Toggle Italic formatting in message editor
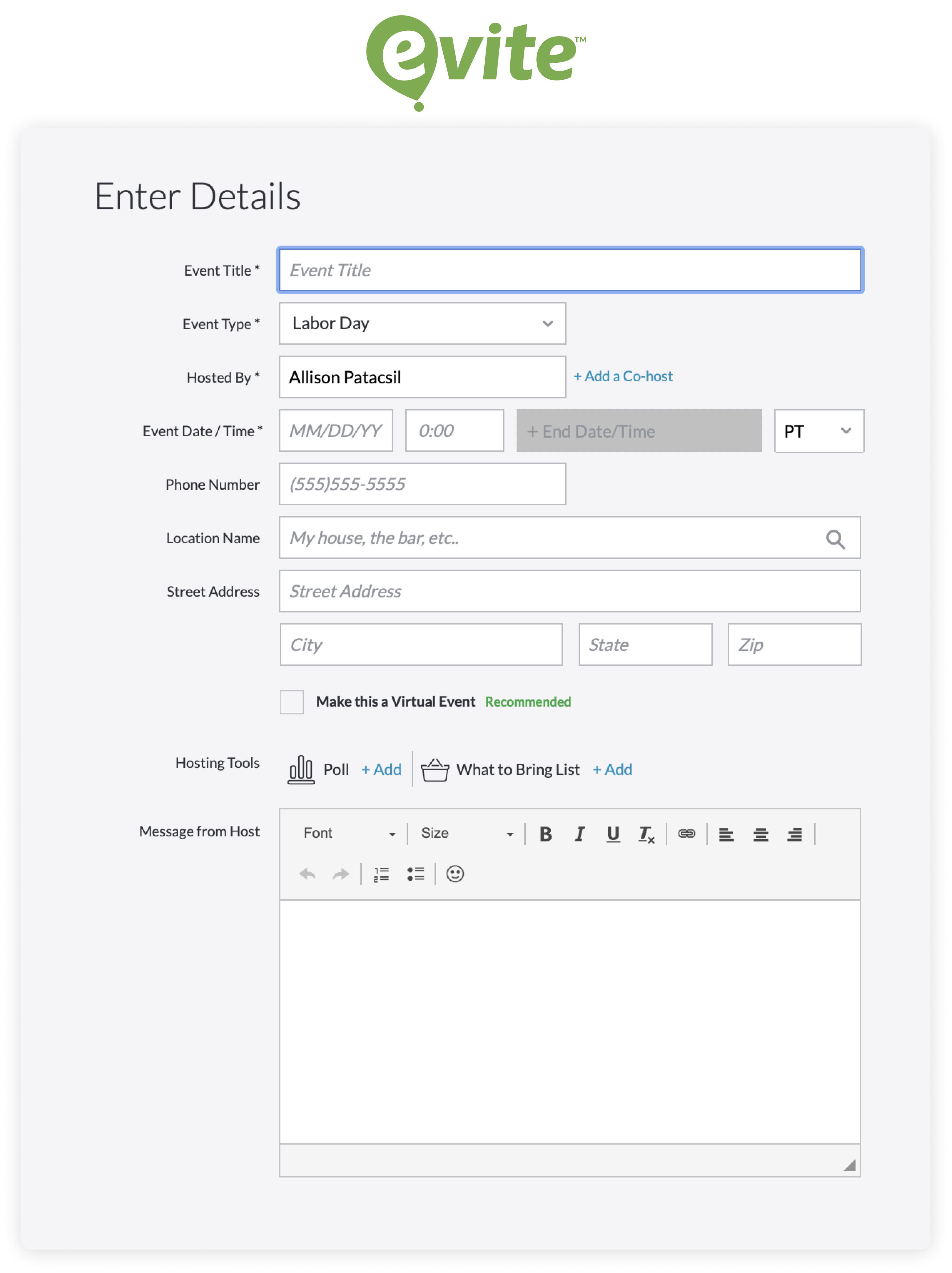 click(x=580, y=834)
